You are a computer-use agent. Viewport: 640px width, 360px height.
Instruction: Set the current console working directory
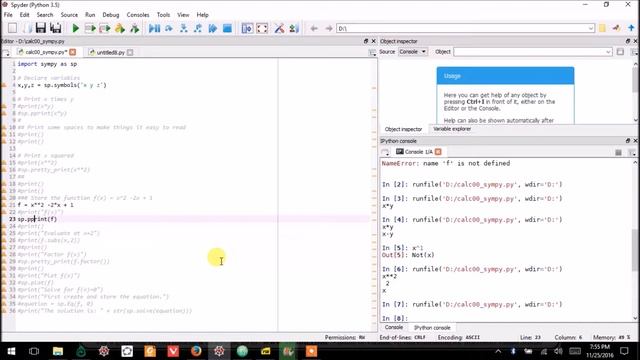[617, 28]
